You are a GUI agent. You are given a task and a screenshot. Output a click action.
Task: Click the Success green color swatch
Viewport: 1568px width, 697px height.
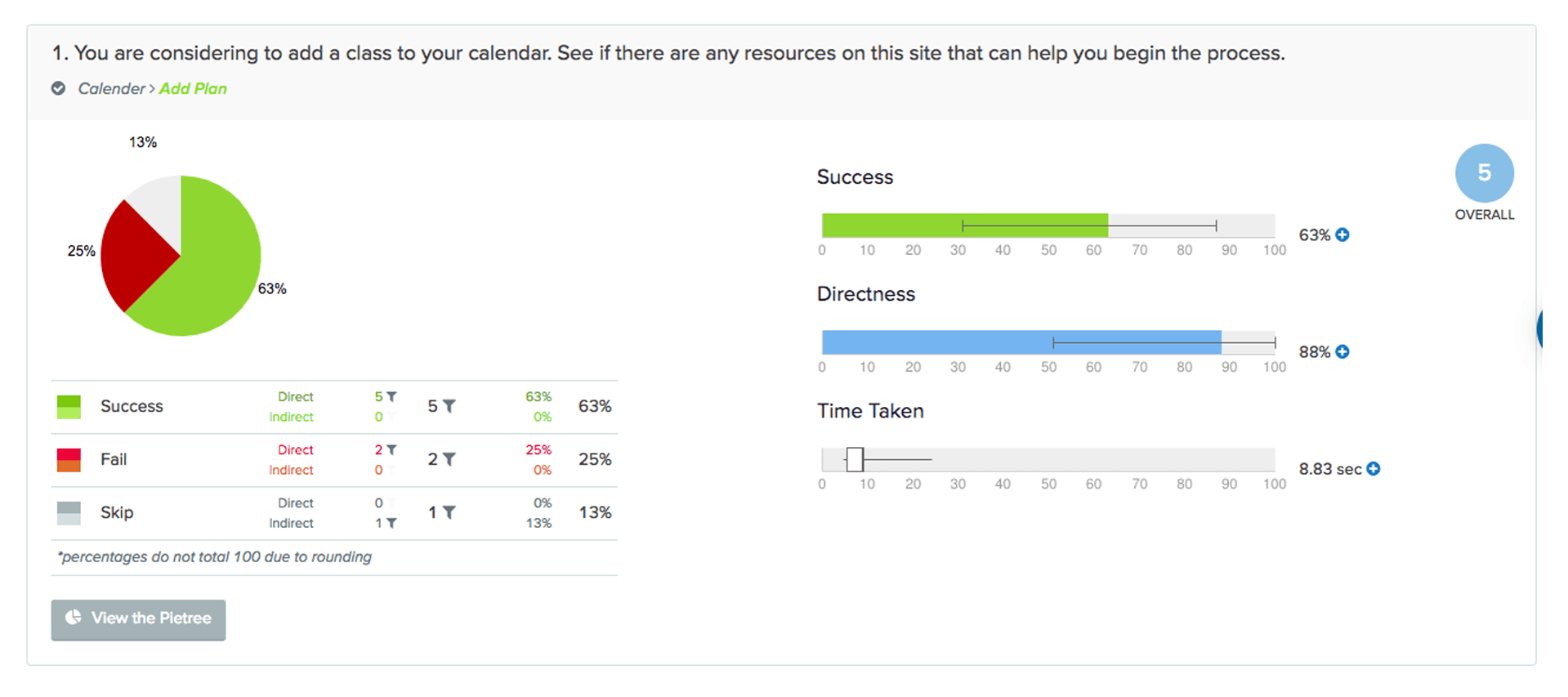point(69,406)
